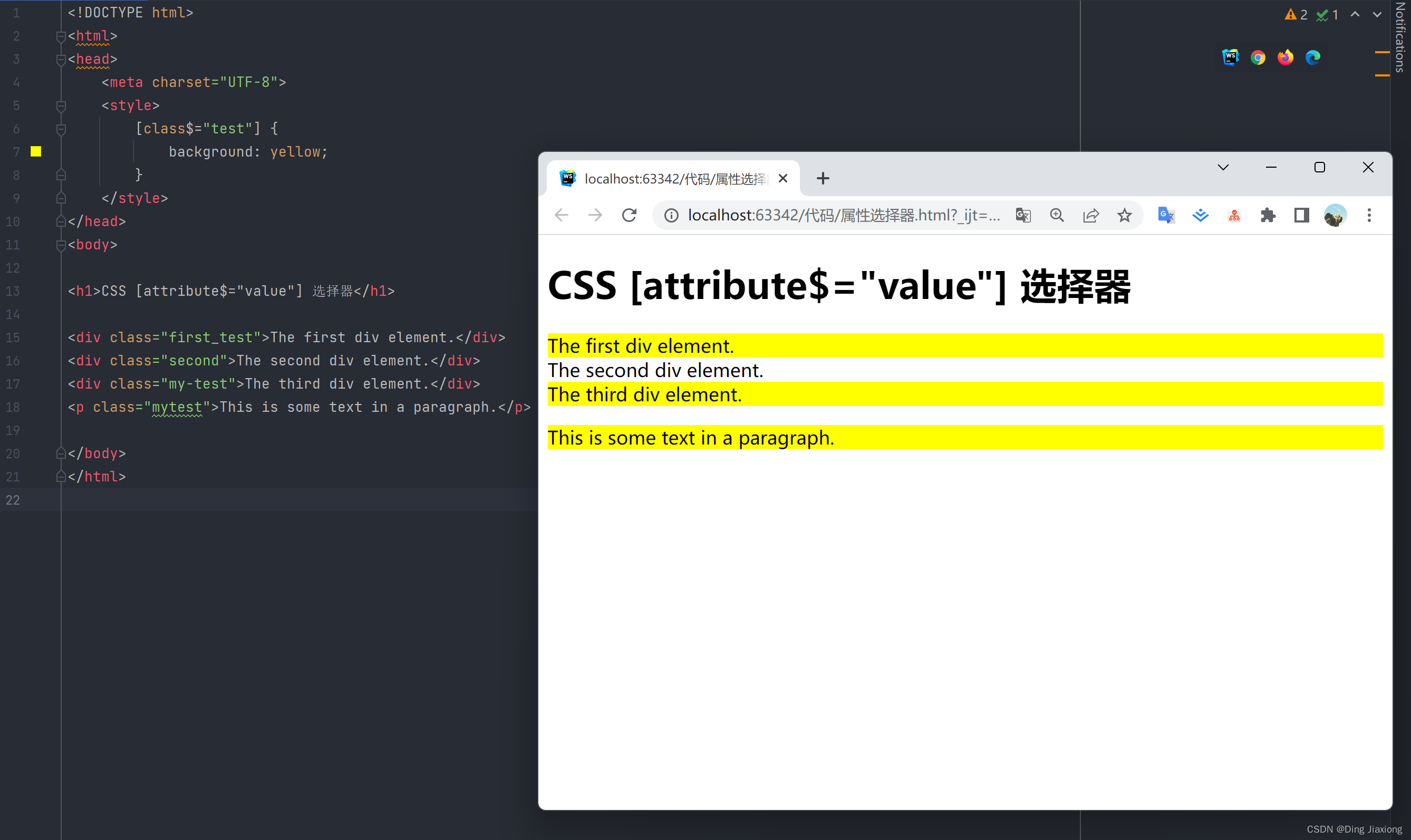Viewport: 1411px width, 840px height.
Task: Click the yellow color swatch in gutter
Action: click(36, 152)
